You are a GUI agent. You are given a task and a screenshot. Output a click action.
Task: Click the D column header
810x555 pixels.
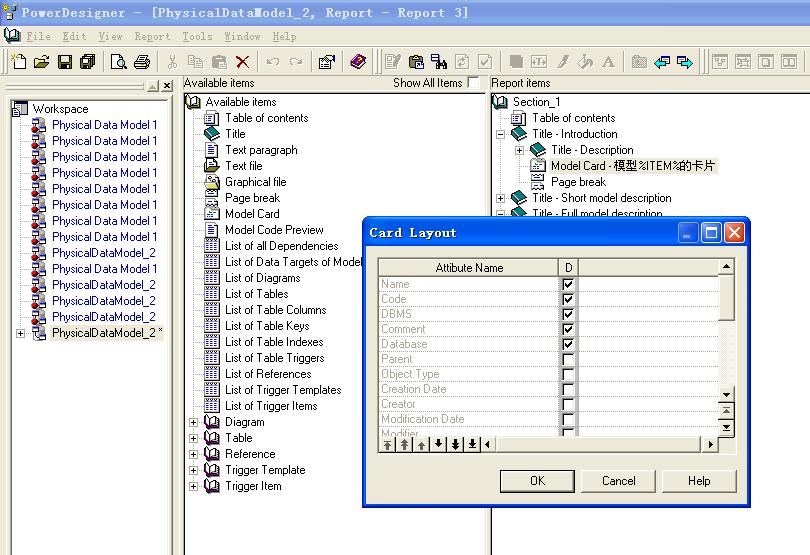568,268
